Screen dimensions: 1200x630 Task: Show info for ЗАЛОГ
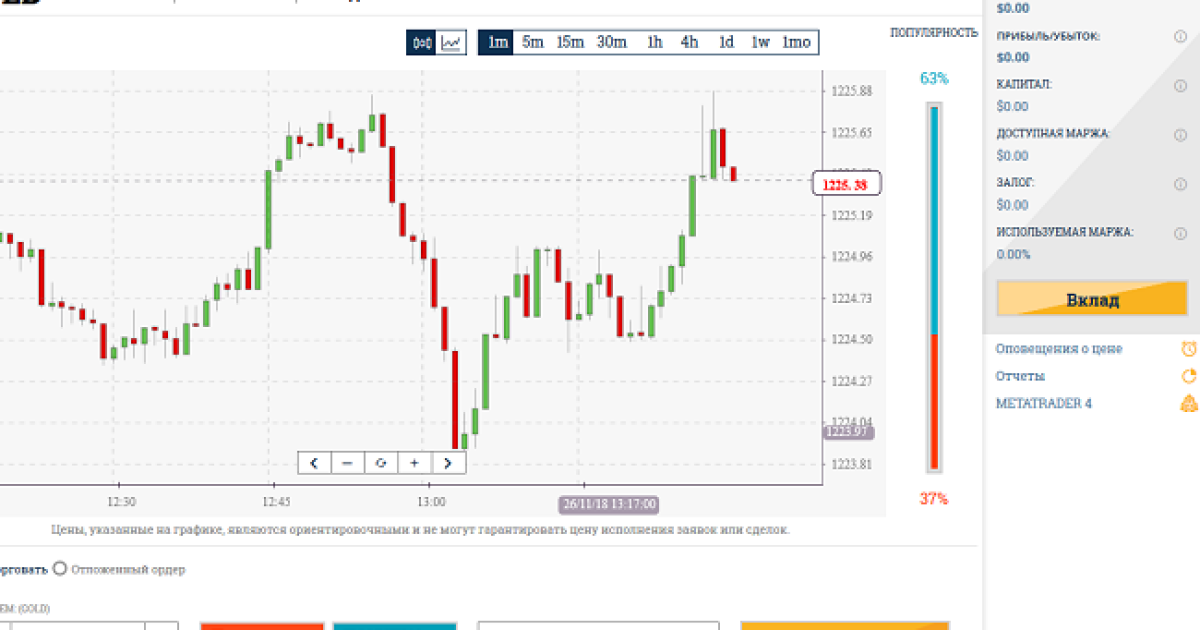pos(1180,184)
